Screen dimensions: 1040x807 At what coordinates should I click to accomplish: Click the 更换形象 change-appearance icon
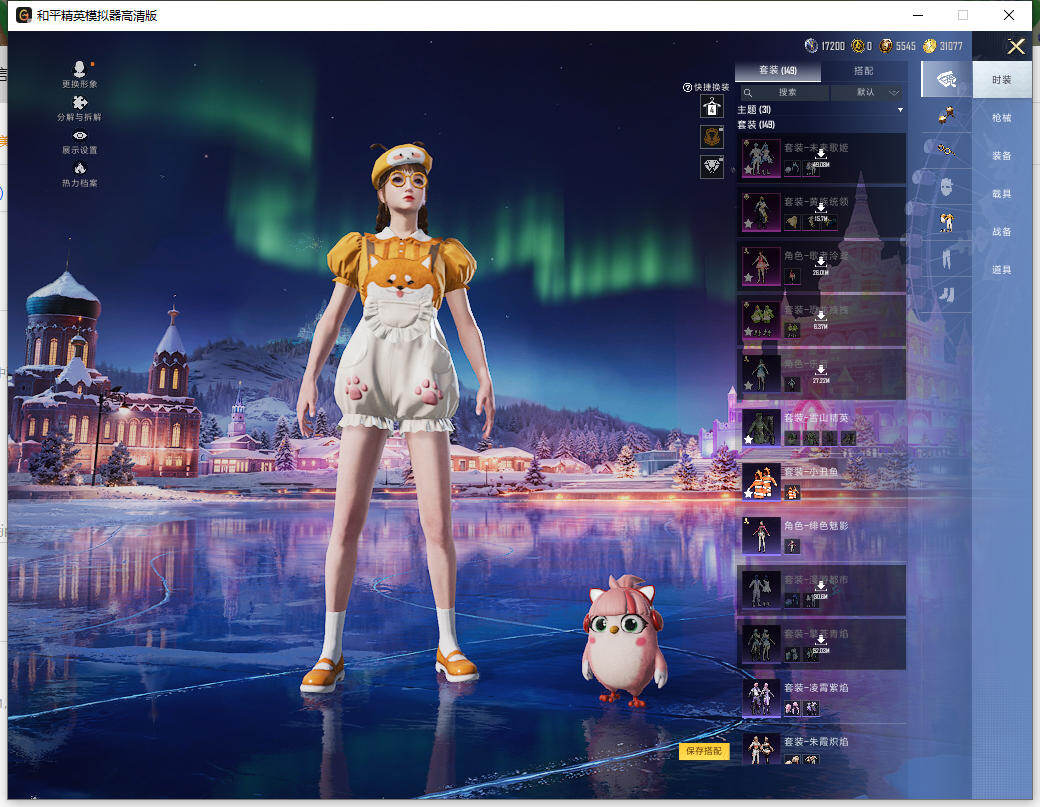pos(79,70)
